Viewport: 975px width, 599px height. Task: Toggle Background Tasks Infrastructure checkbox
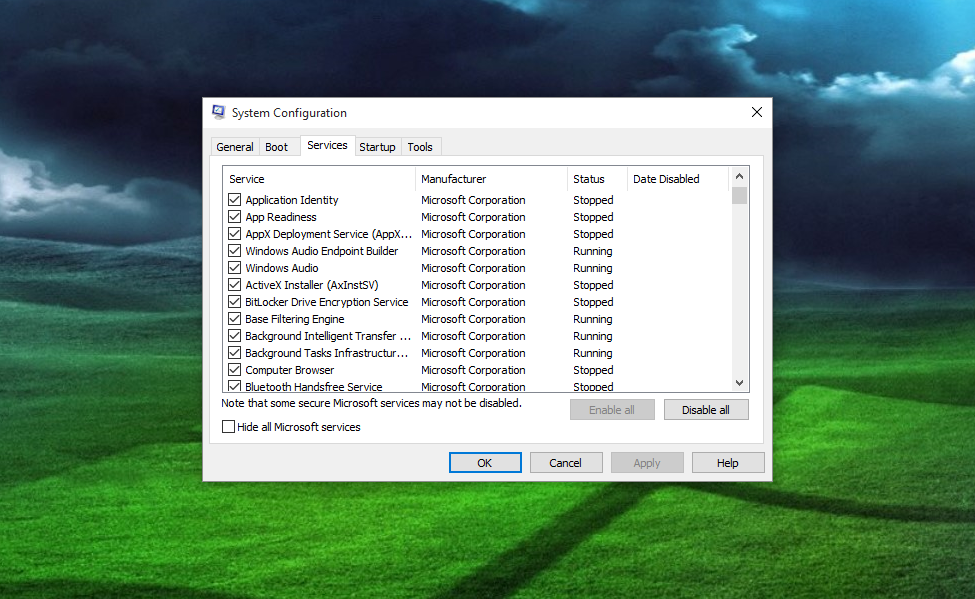point(234,353)
